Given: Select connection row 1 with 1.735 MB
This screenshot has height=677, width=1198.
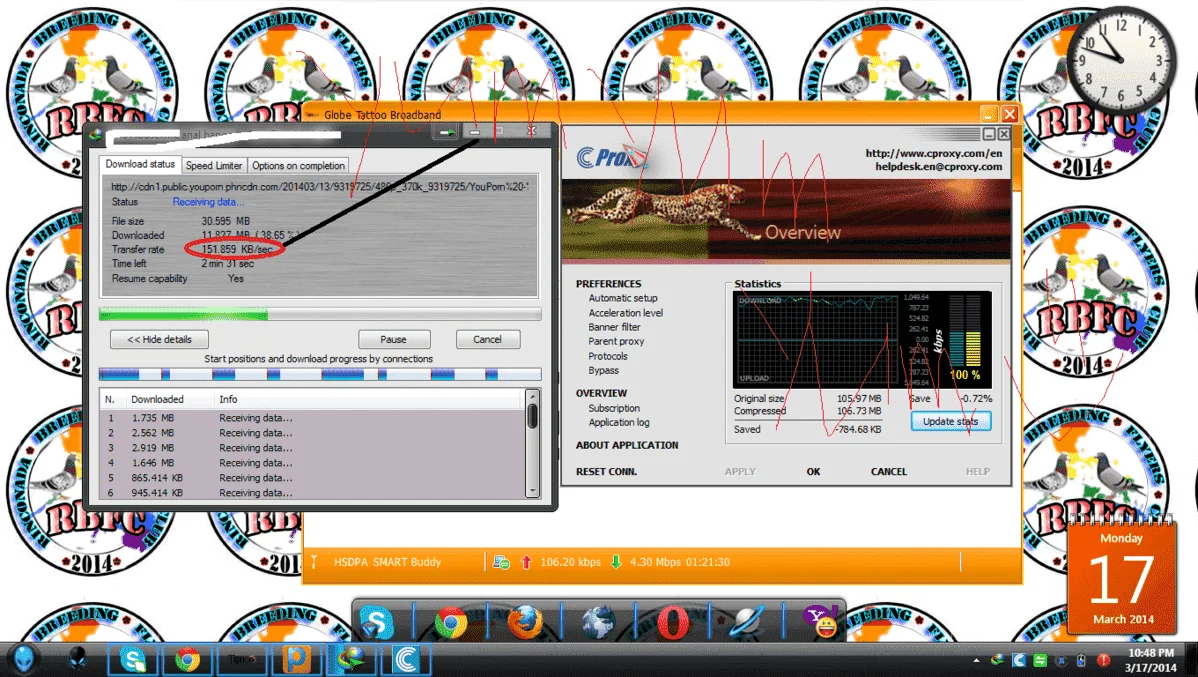Looking at the screenshot, I should (x=312, y=418).
